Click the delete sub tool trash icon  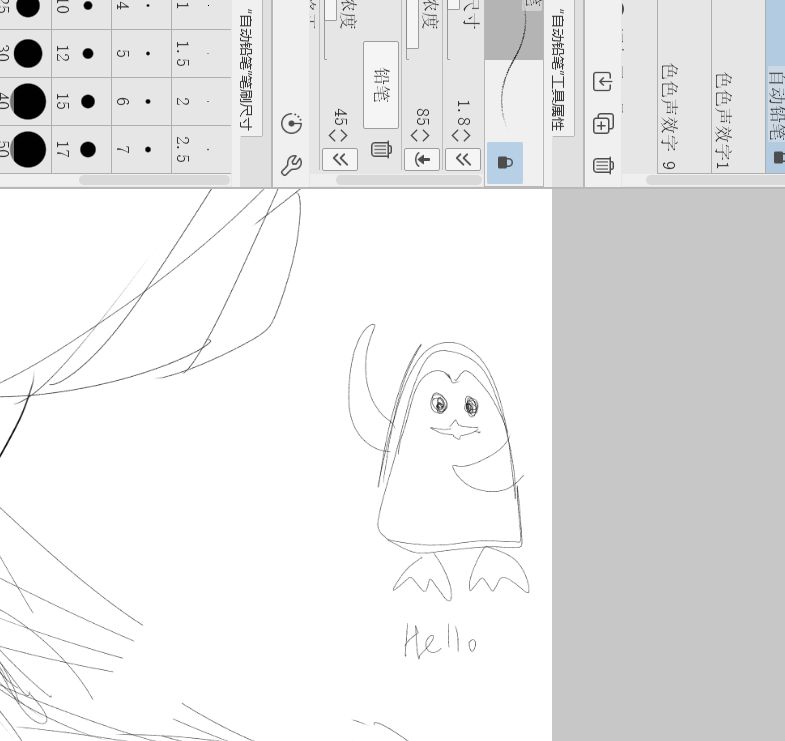[x=603, y=165]
